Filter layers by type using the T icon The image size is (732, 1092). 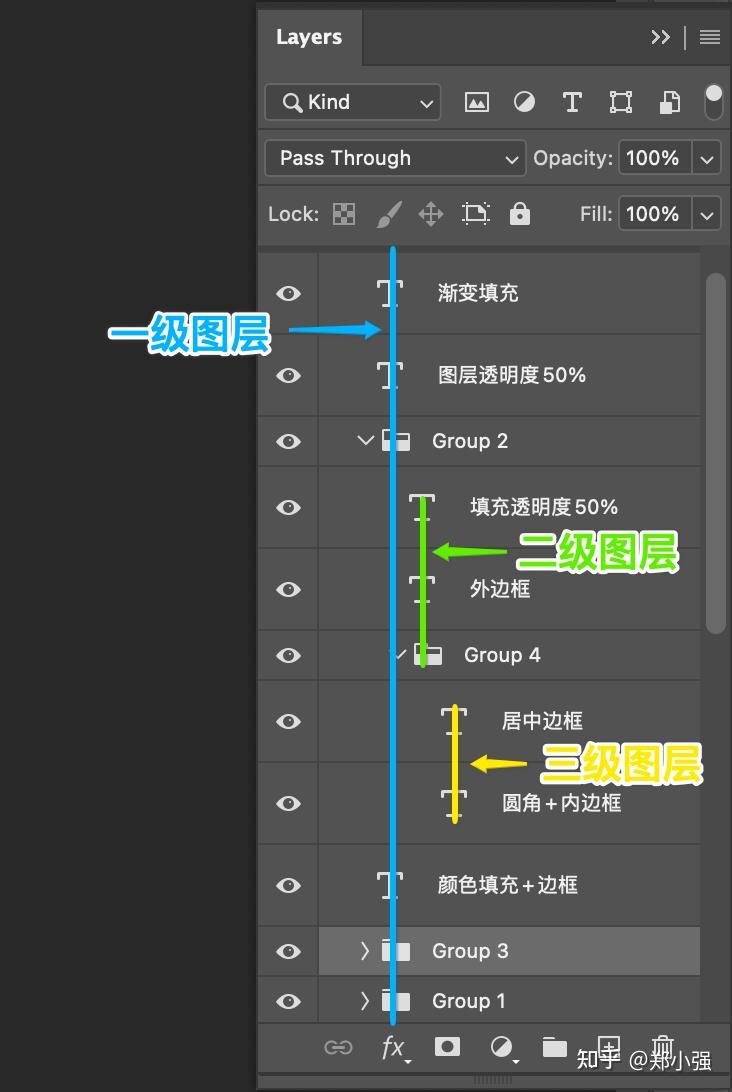tap(572, 101)
